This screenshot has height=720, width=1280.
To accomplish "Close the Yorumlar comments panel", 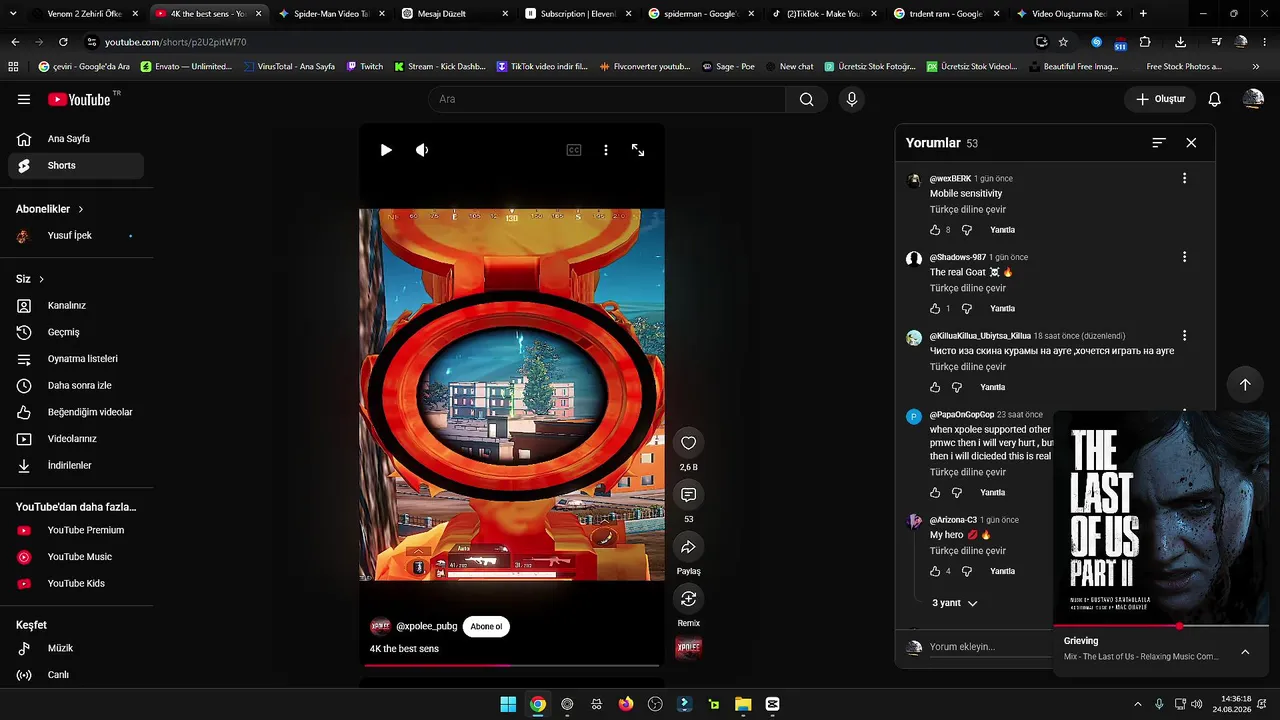I will point(1191,143).
